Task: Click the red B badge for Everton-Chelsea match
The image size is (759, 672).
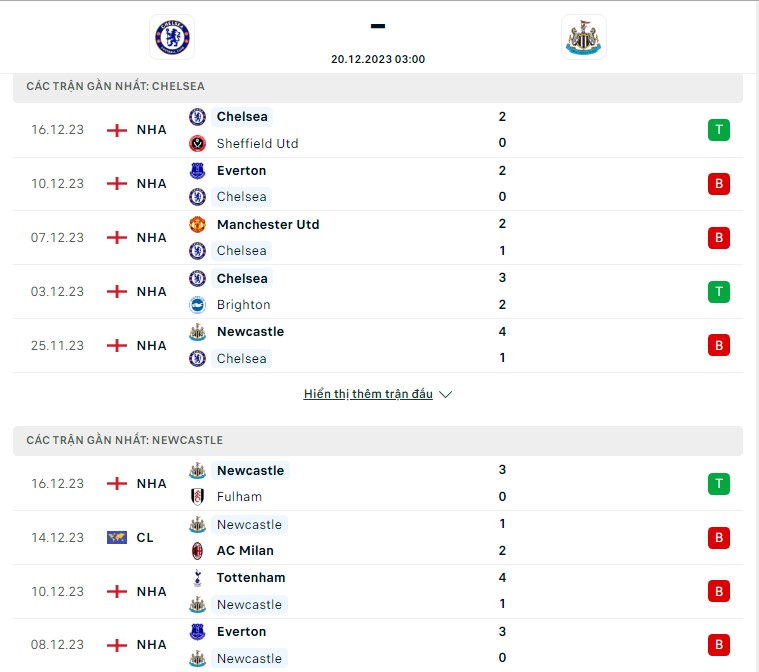Action: pos(719,183)
